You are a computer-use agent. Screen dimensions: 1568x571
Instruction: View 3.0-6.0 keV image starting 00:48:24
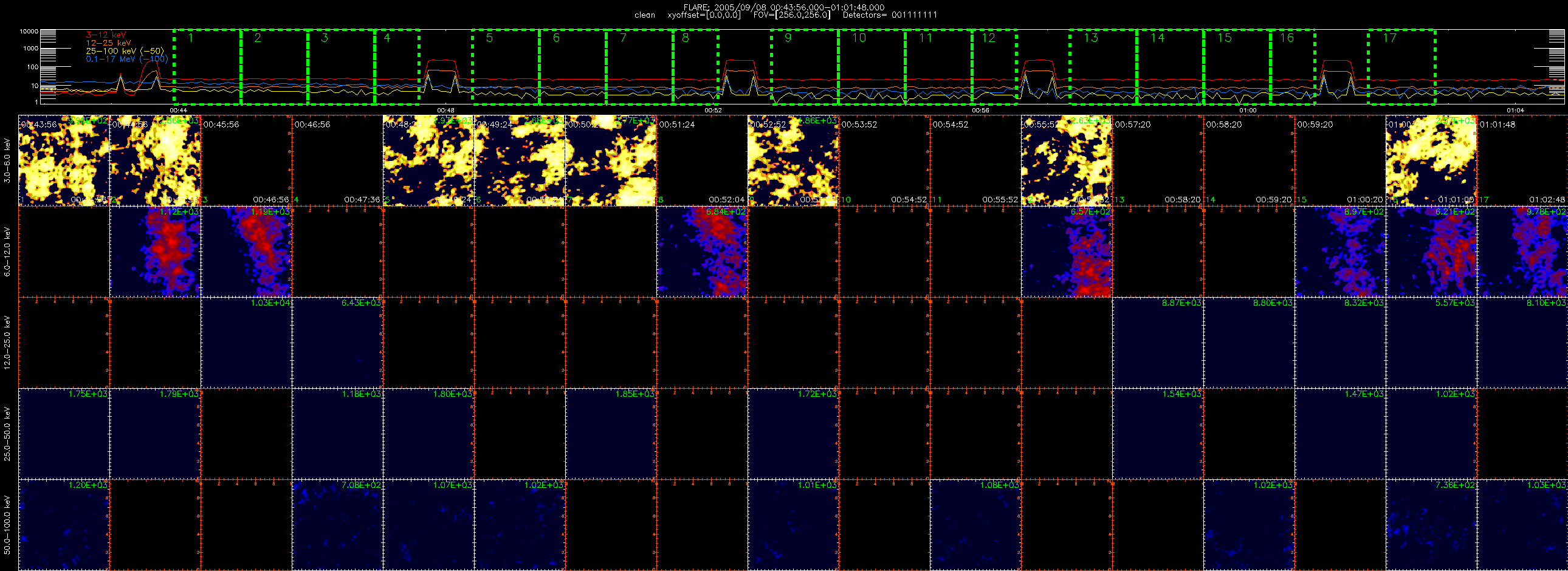pos(428,160)
